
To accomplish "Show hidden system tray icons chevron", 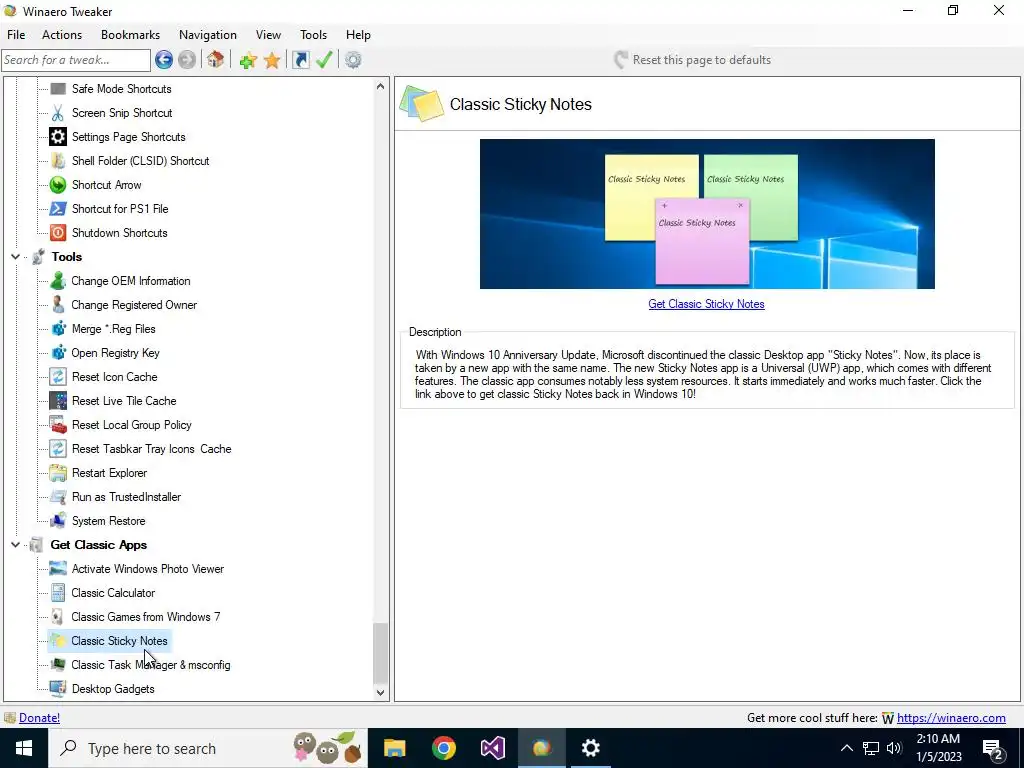I will (846, 748).
